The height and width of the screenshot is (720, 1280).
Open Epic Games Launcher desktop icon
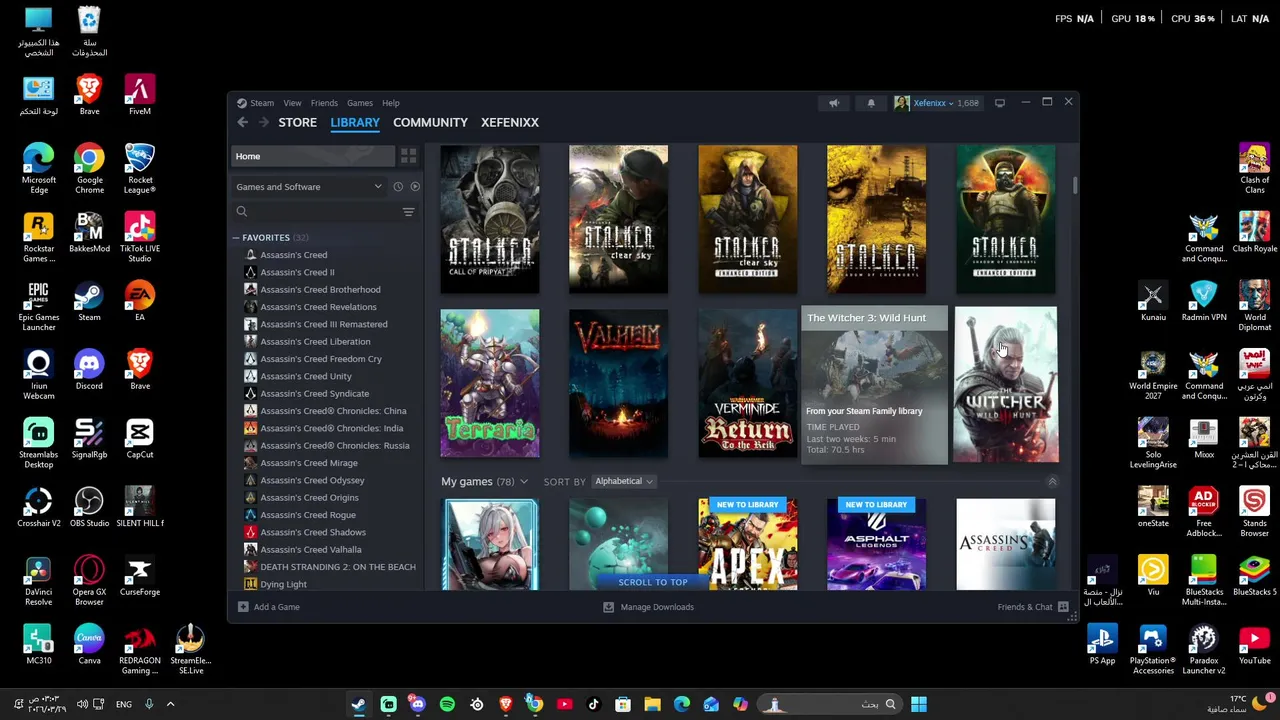tap(39, 305)
